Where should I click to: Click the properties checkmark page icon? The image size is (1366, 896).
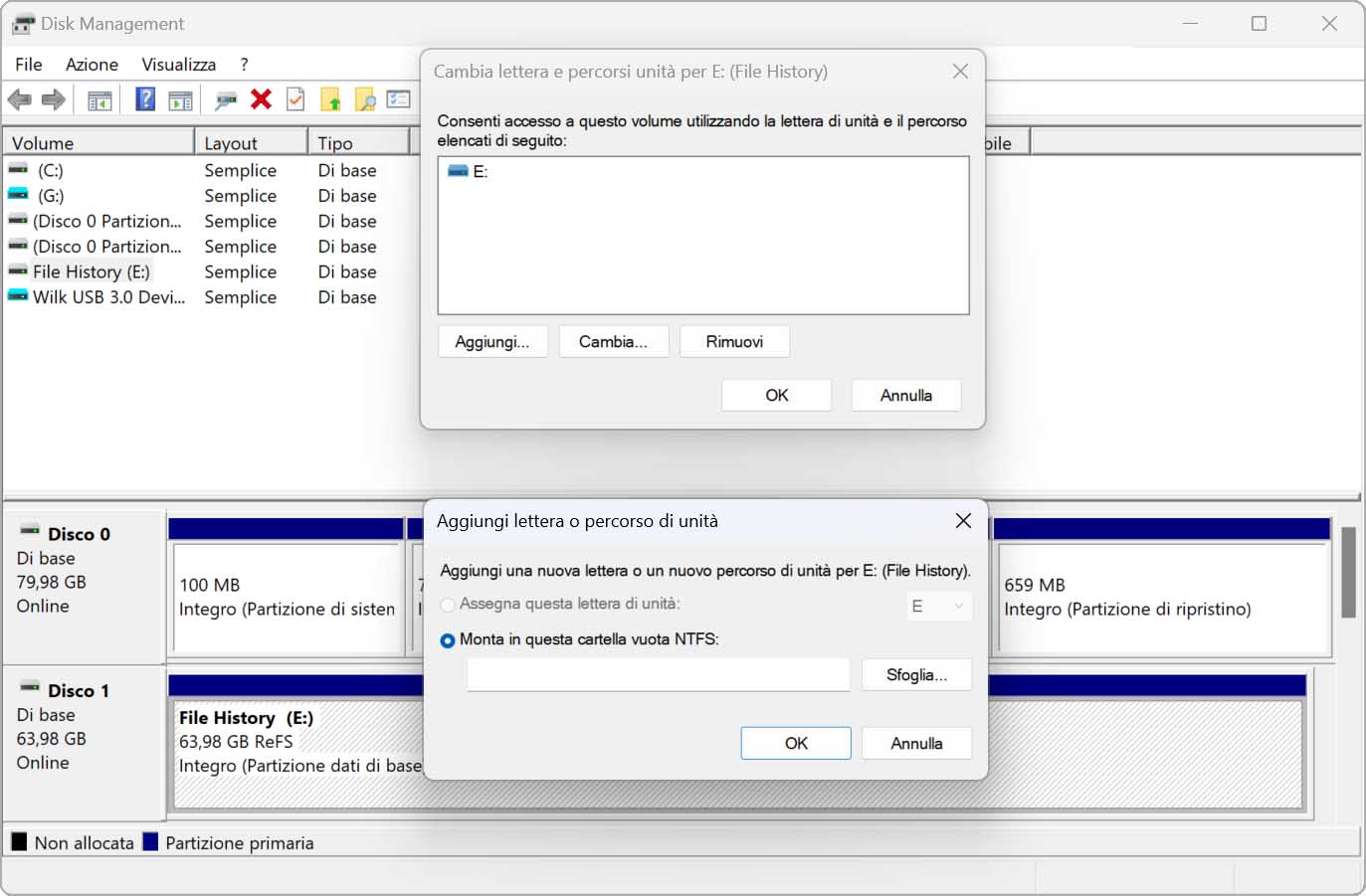[295, 99]
